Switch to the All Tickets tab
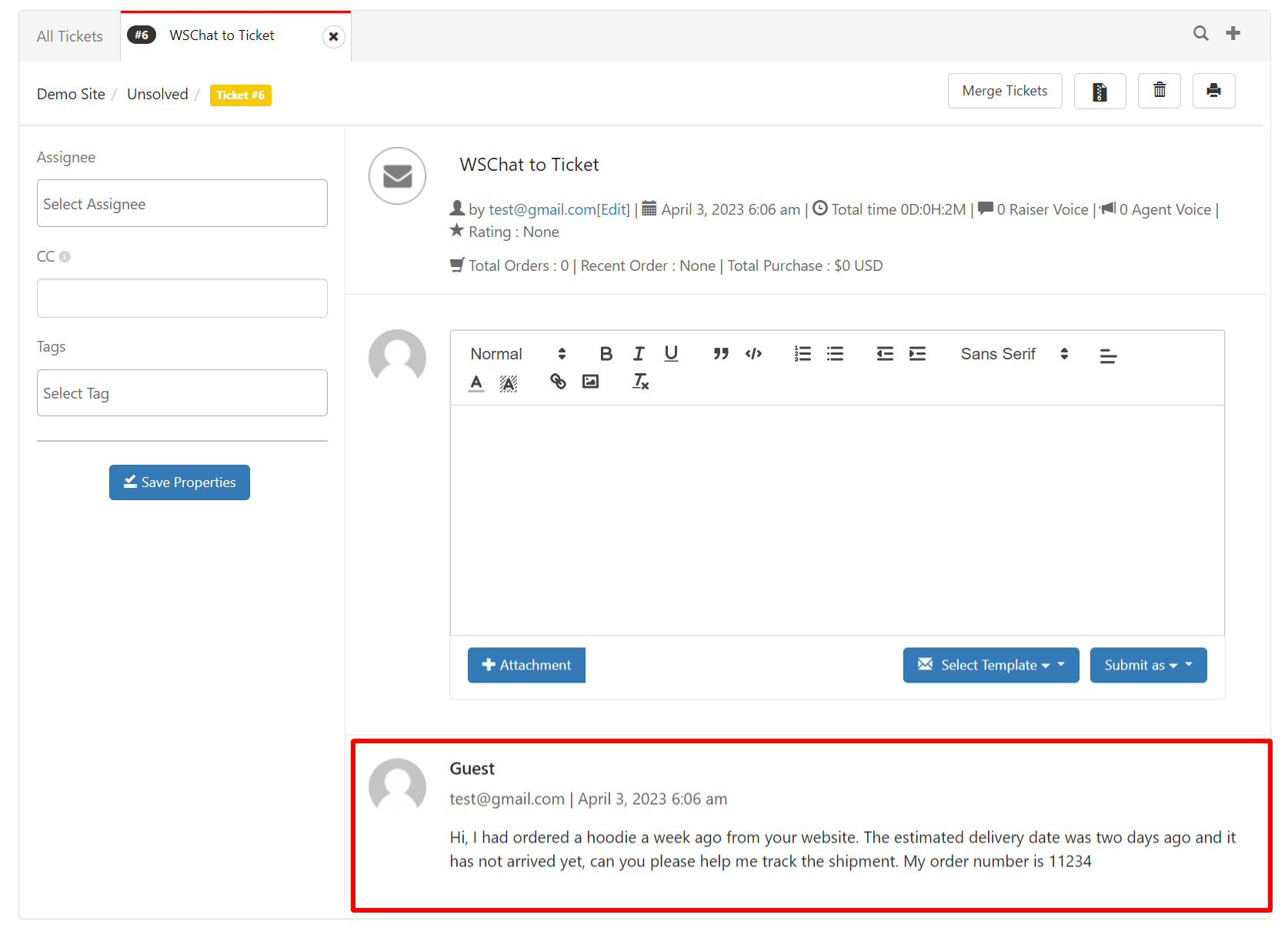The width and height of the screenshot is (1288, 928). click(x=70, y=36)
